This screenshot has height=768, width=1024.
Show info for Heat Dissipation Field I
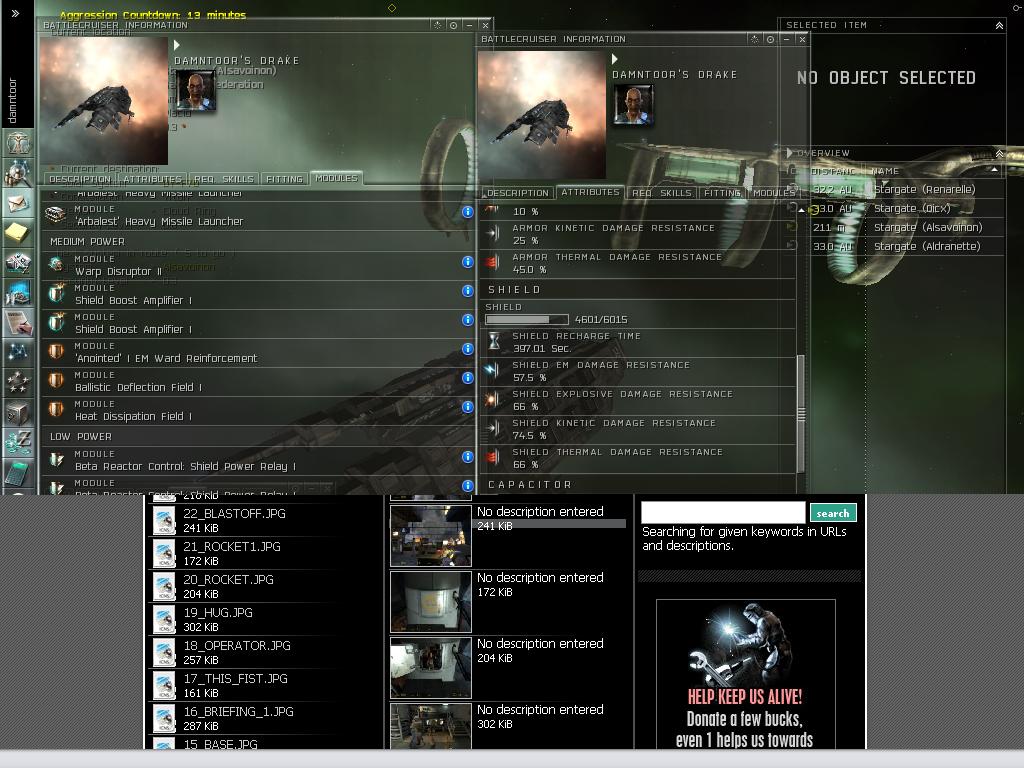(468, 407)
